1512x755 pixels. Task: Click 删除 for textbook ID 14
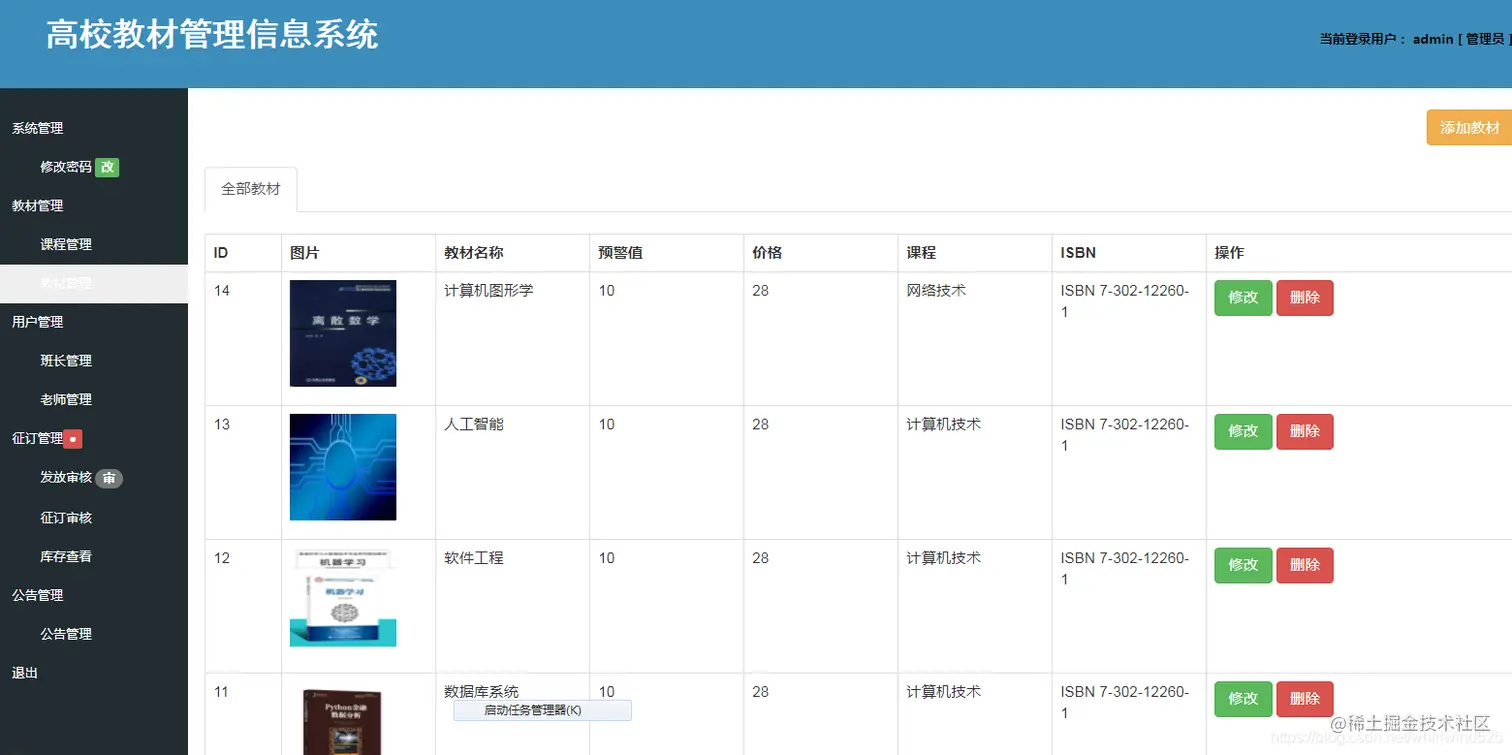tap(1305, 298)
